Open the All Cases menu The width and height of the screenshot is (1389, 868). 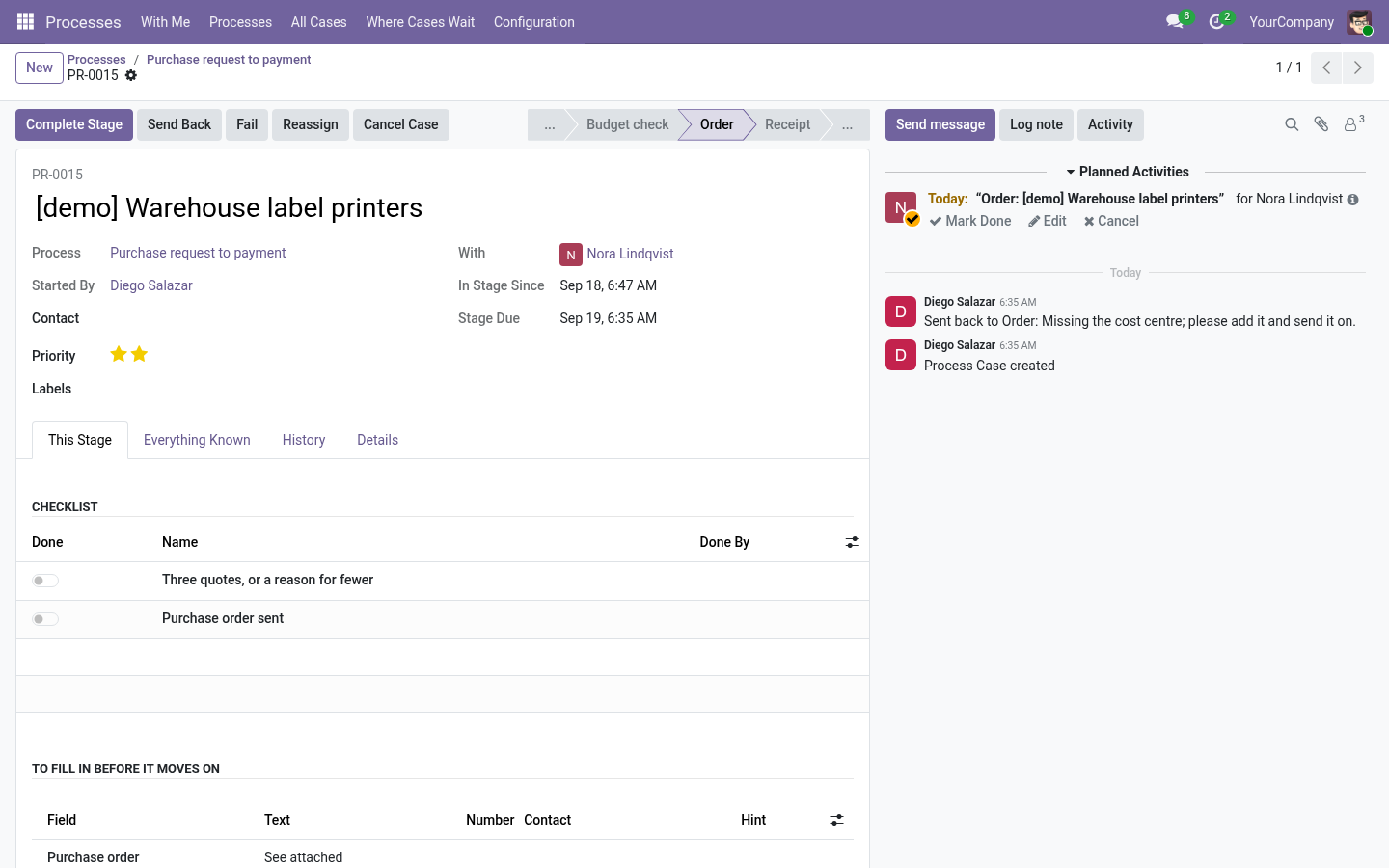click(318, 22)
